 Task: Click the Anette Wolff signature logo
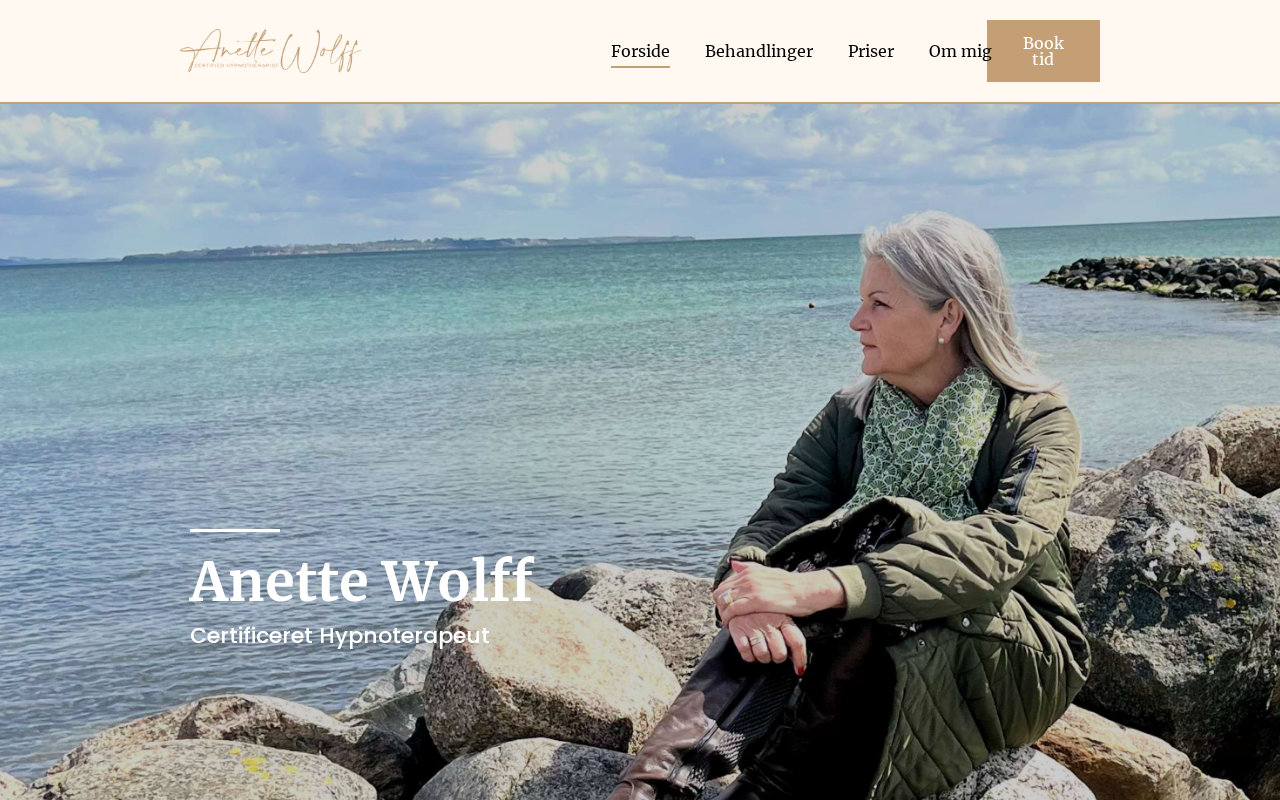[270, 51]
